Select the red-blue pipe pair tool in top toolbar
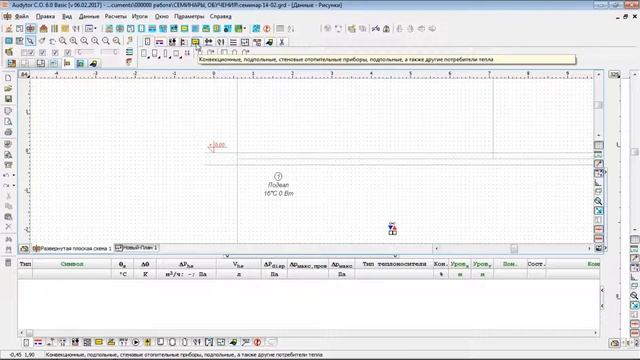The height and width of the screenshot is (360, 640). coord(159,42)
